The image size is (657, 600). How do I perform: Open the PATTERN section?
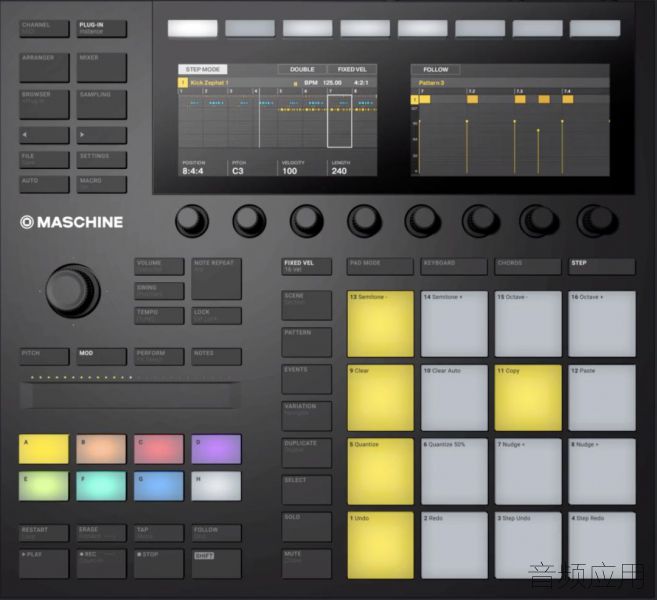pyautogui.click(x=307, y=342)
